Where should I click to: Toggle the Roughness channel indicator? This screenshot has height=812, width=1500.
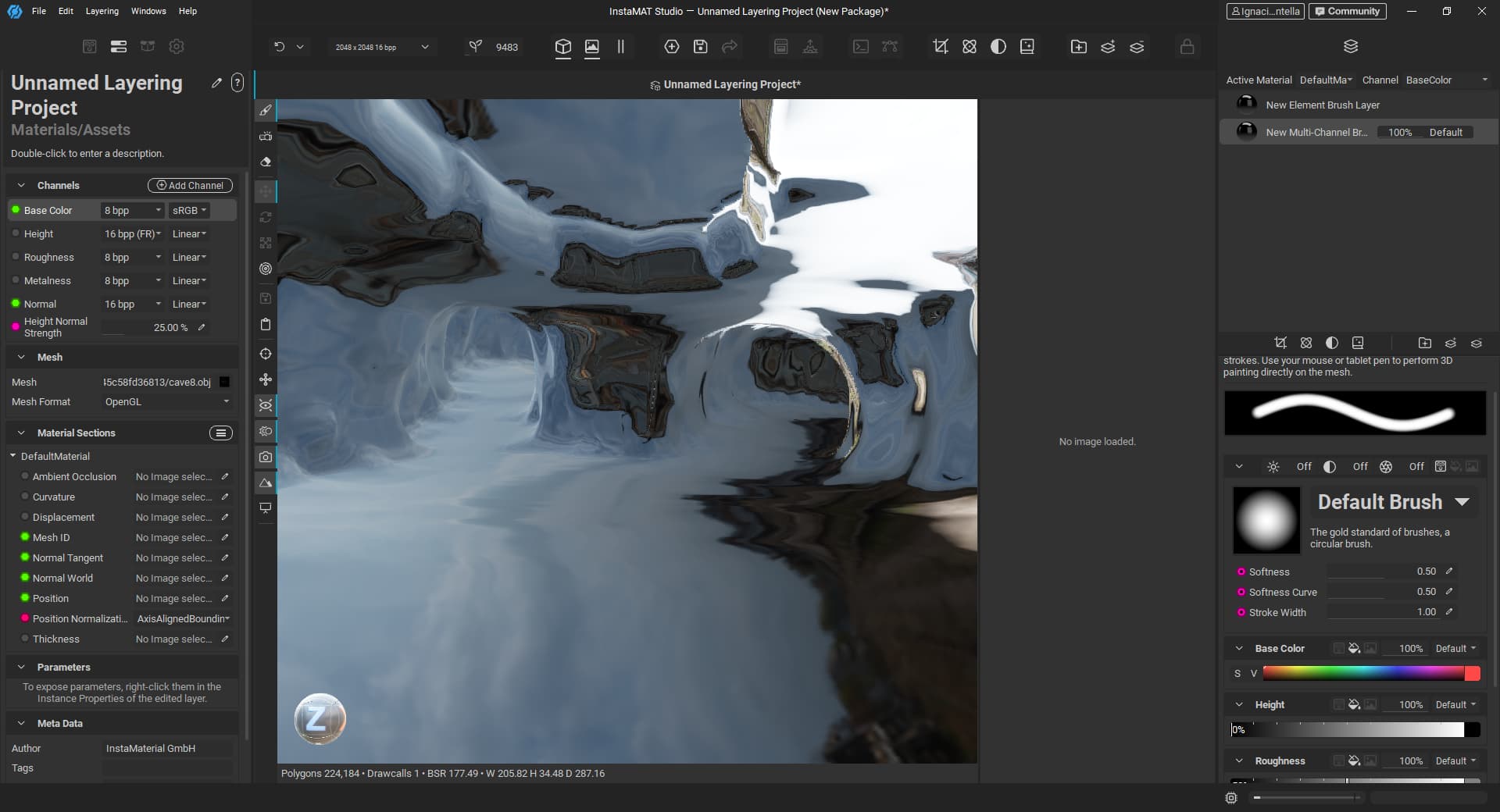pos(16,257)
